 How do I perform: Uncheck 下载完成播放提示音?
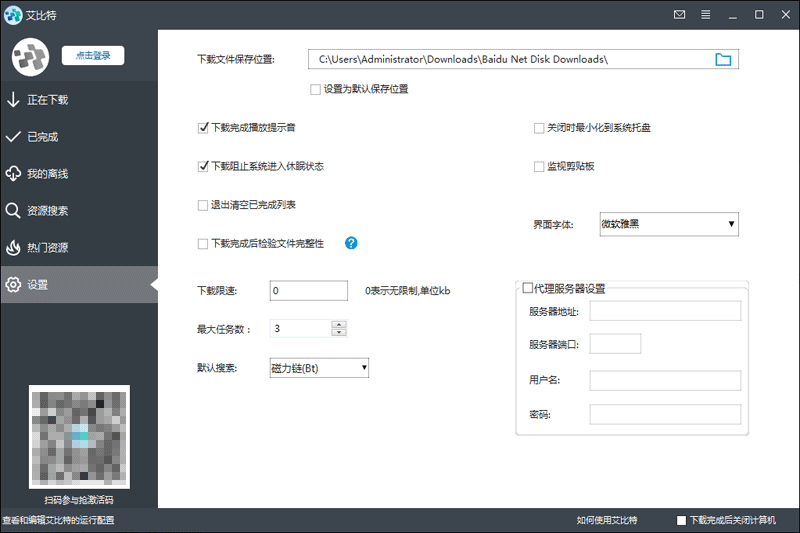pyautogui.click(x=203, y=128)
